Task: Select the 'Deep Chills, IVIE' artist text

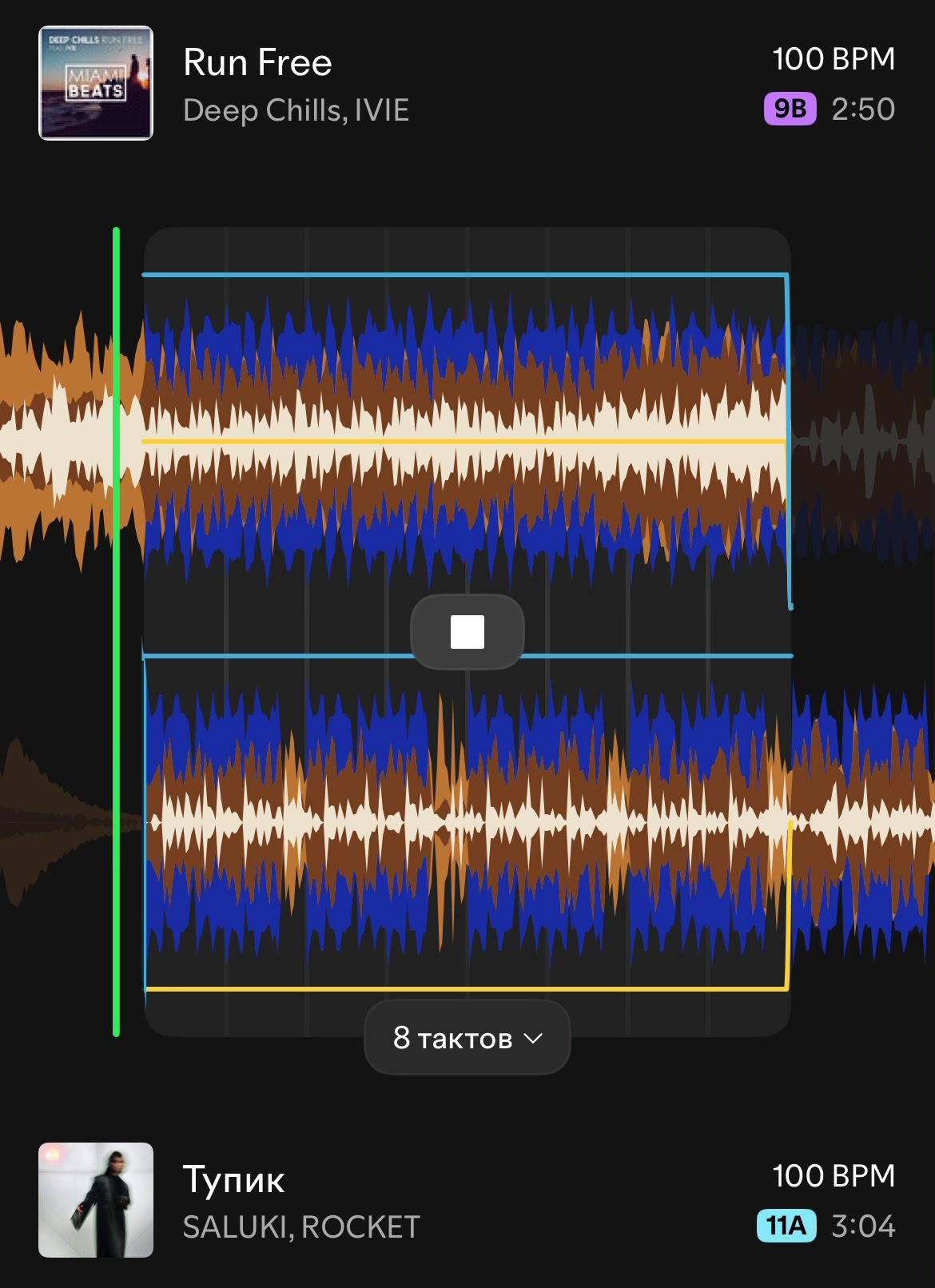Action: [296, 110]
